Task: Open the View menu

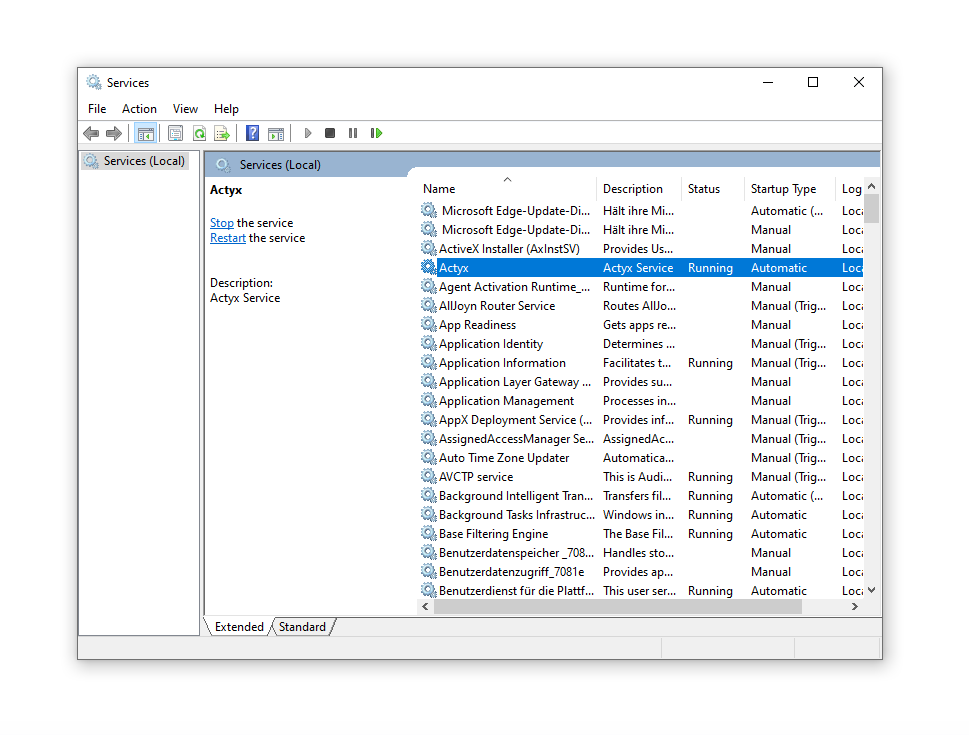Action: tap(185, 109)
